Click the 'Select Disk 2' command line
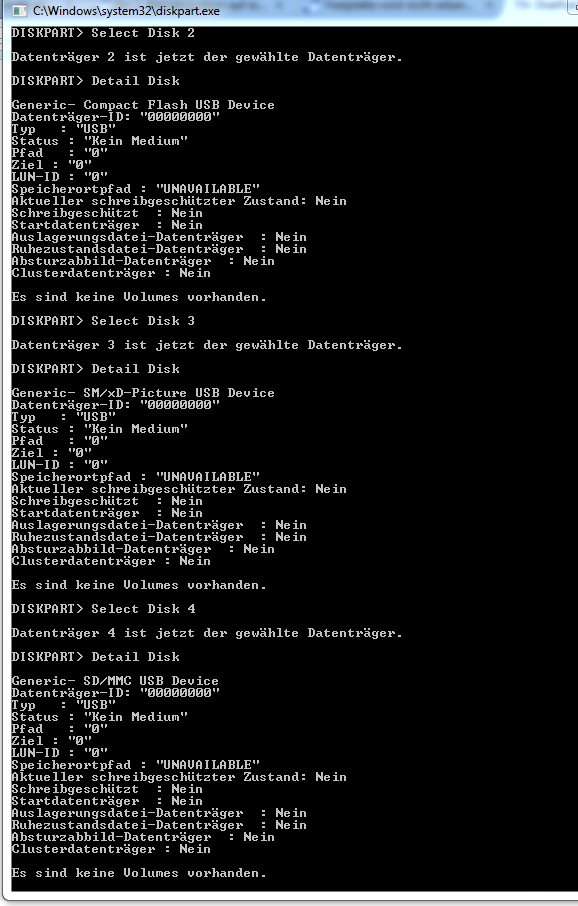 pyautogui.click(x=103, y=33)
